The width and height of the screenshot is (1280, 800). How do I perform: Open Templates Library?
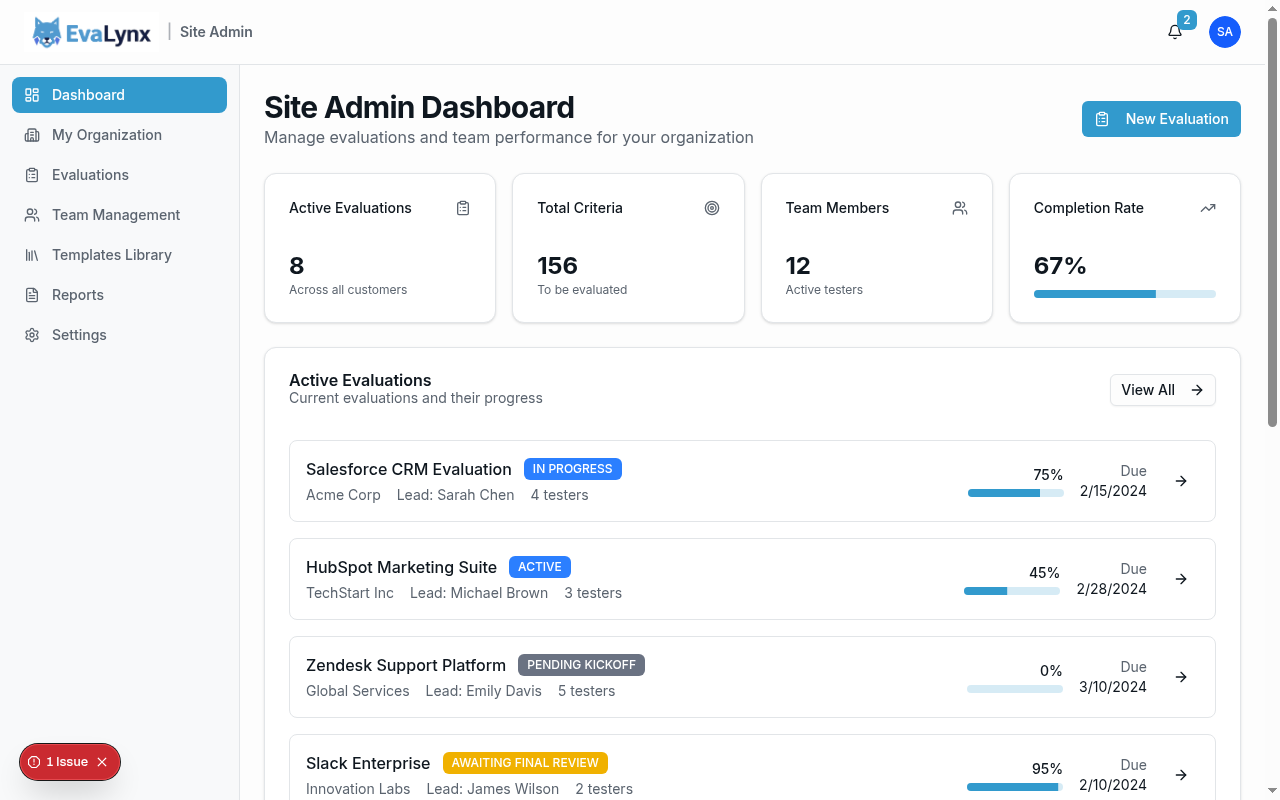pos(119,255)
